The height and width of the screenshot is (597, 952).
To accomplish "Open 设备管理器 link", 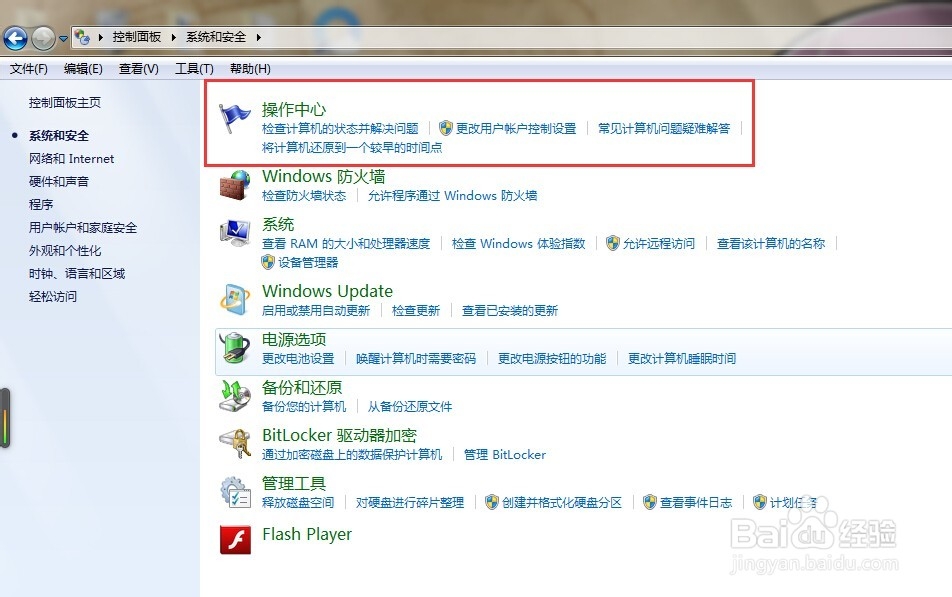I will (x=308, y=262).
